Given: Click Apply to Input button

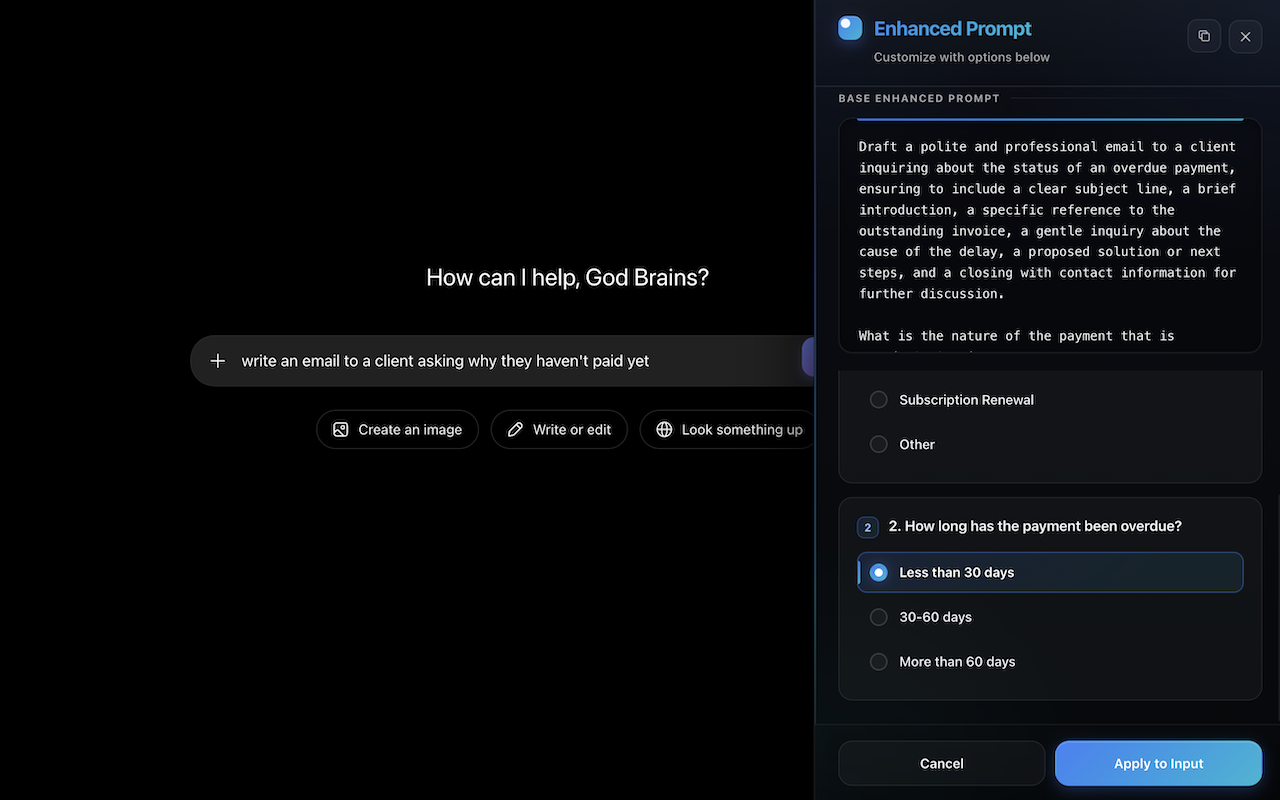Looking at the screenshot, I should click(x=1158, y=763).
